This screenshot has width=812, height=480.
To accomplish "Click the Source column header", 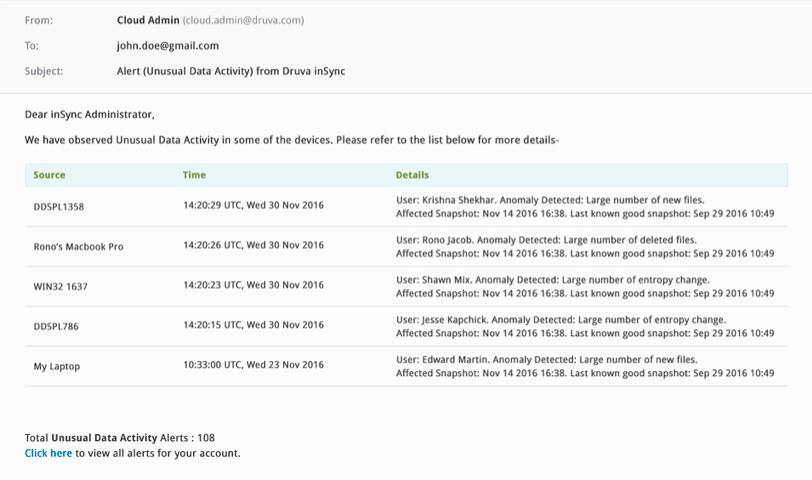I will (x=49, y=175).
